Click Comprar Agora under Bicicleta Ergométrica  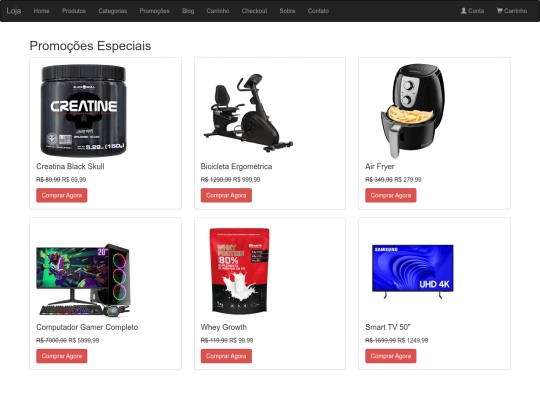[226, 195]
